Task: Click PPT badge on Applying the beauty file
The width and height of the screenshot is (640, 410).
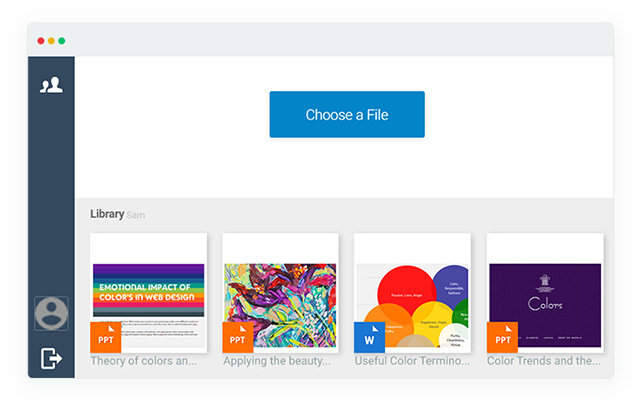Action: [238, 337]
